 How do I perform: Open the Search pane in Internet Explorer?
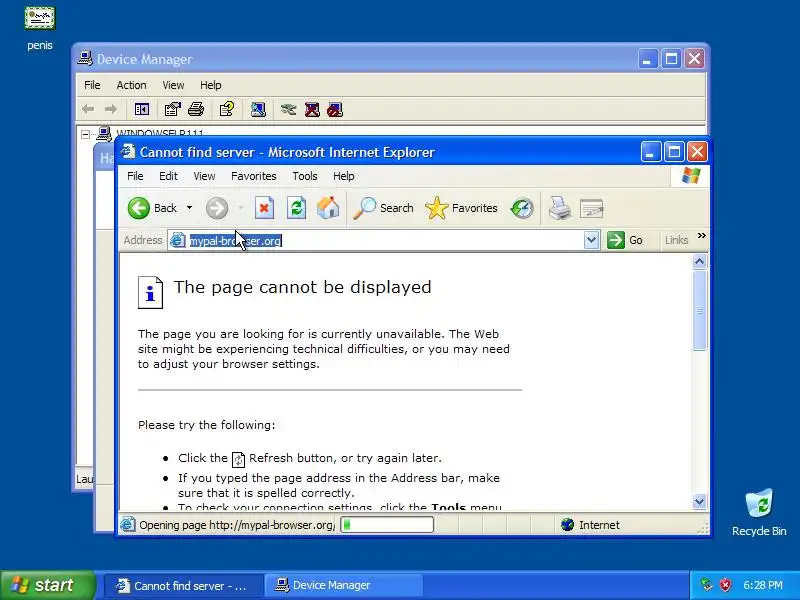tap(383, 208)
